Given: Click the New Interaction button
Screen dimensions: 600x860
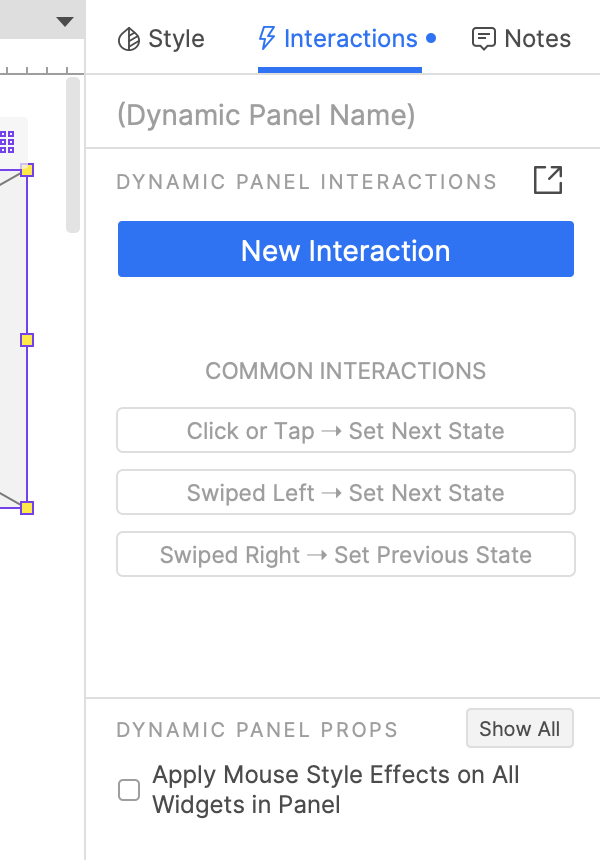Looking at the screenshot, I should [x=346, y=249].
